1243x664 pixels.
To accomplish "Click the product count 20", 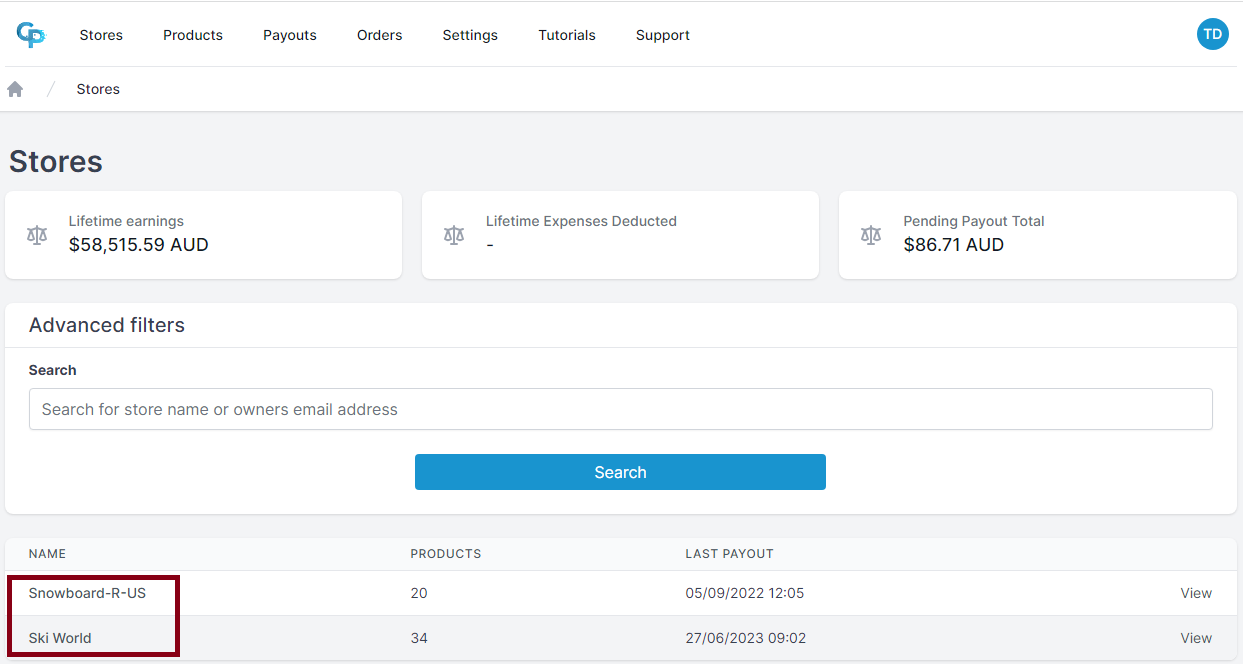I will [419, 593].
